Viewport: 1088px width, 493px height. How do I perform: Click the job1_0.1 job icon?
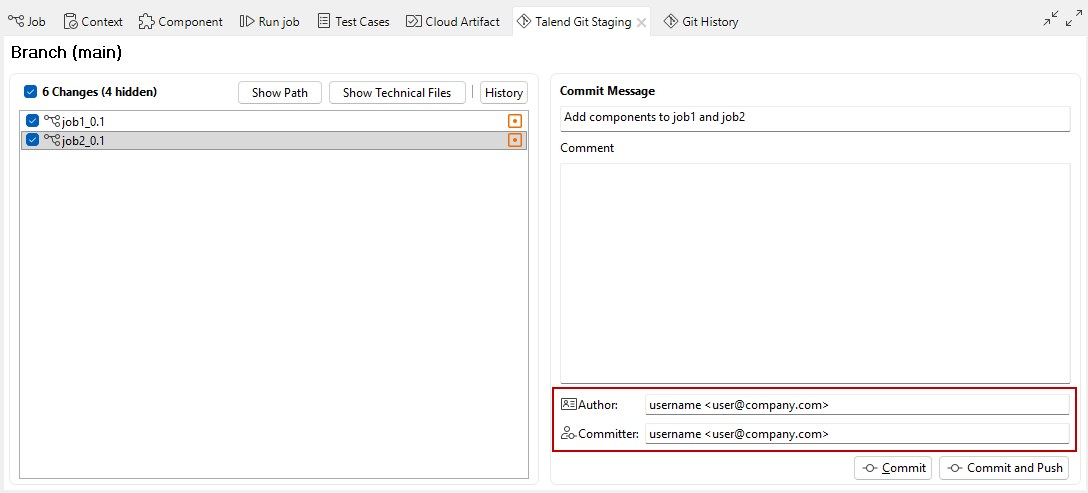pos(52,121)
